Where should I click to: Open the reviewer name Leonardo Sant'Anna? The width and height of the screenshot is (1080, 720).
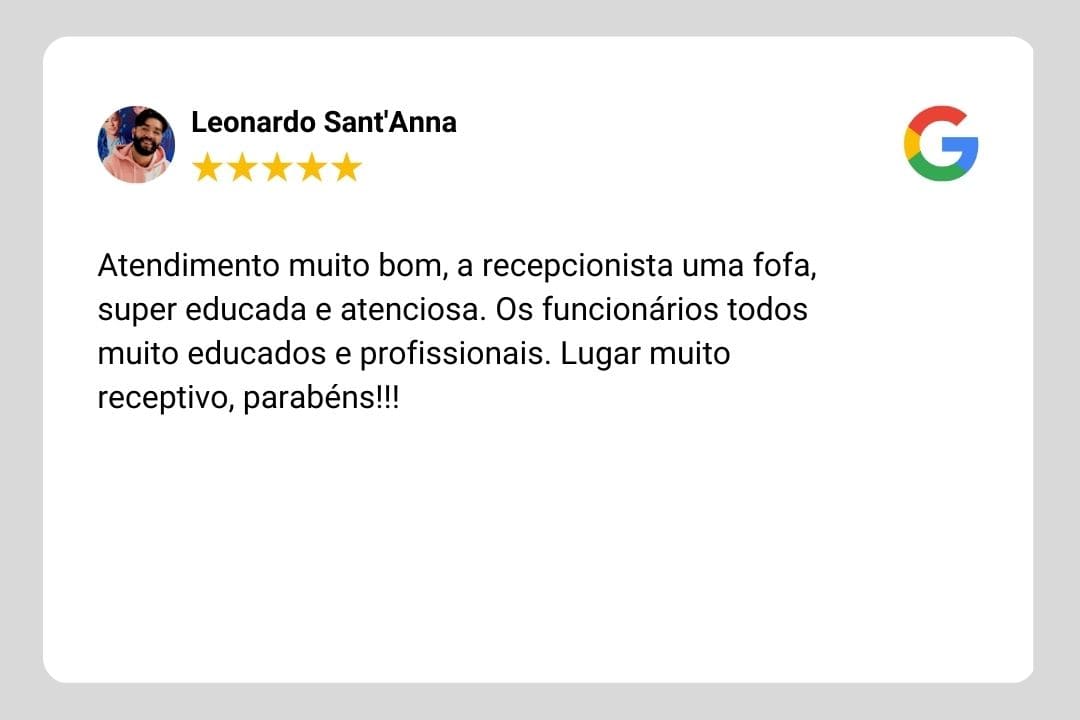(324, 122)
